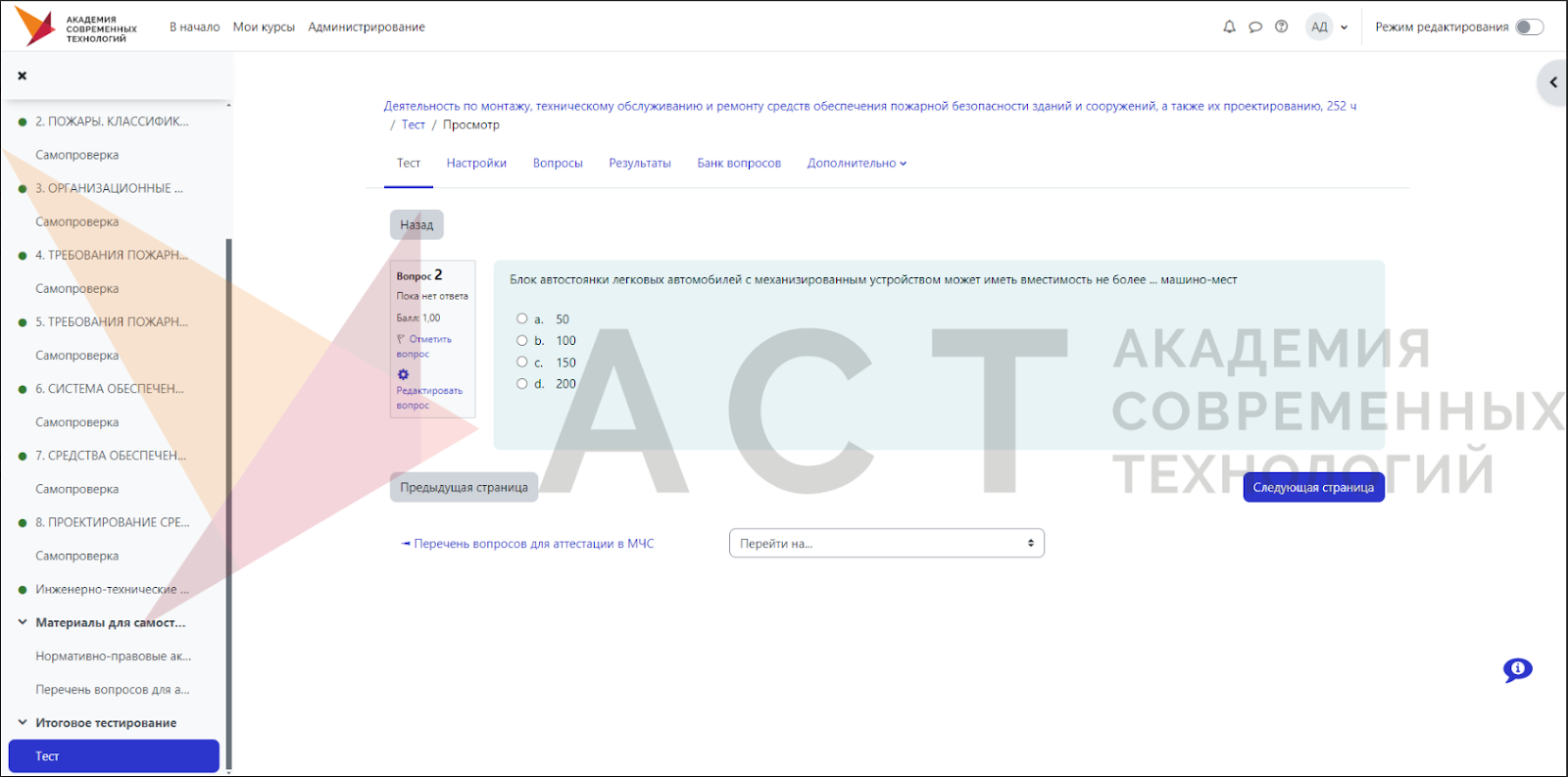Open the right block drawer arrow
This screenshot has height=777, width=1568.
click(x=1553, y=82)
